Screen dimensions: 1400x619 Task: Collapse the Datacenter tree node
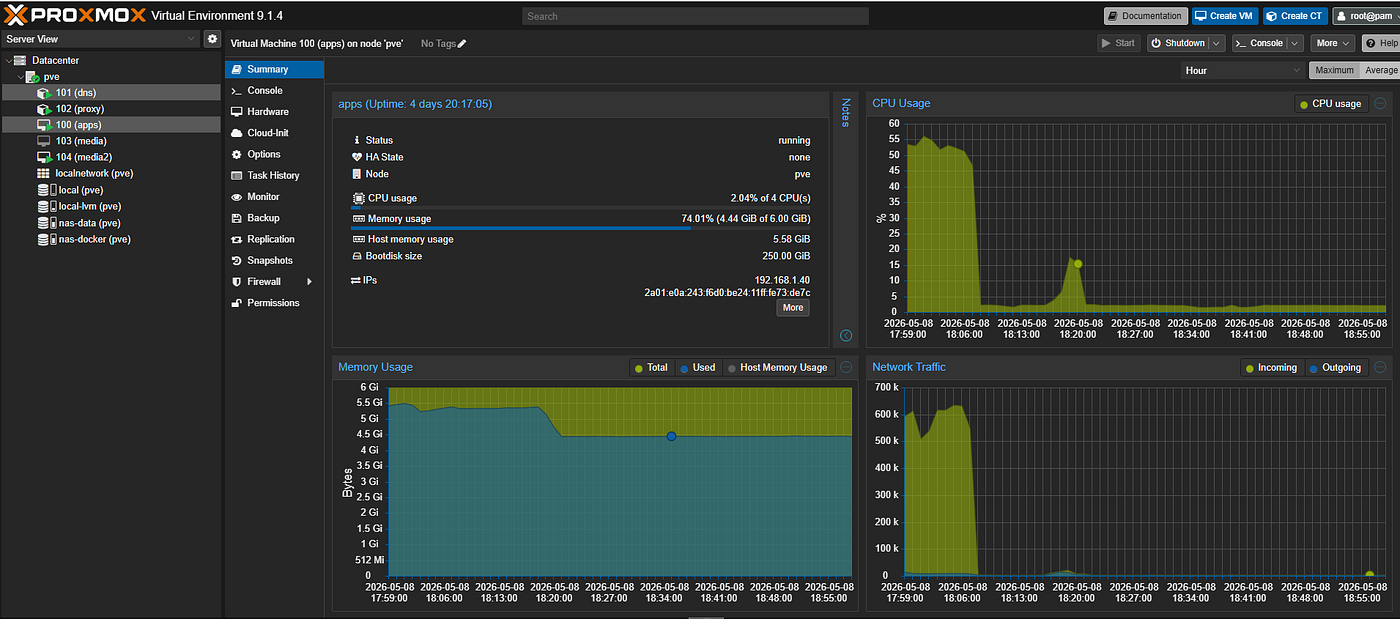pyautogui.click(x=8, y=60)
